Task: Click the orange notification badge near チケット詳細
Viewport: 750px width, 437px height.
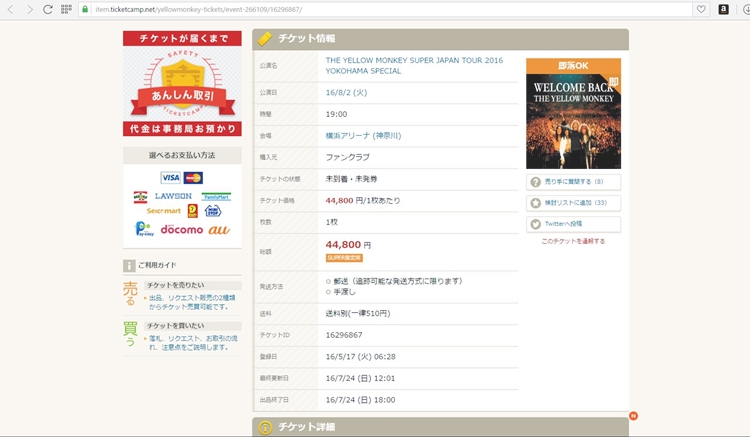Action: click(x=633, y=415)
